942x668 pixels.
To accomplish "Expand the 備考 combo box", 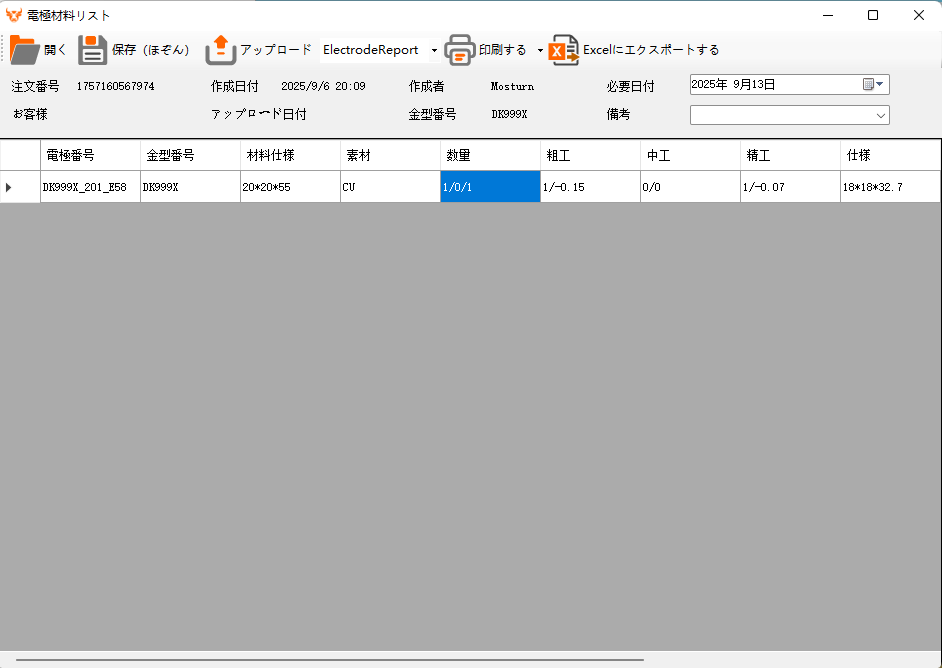I will 880,116.
